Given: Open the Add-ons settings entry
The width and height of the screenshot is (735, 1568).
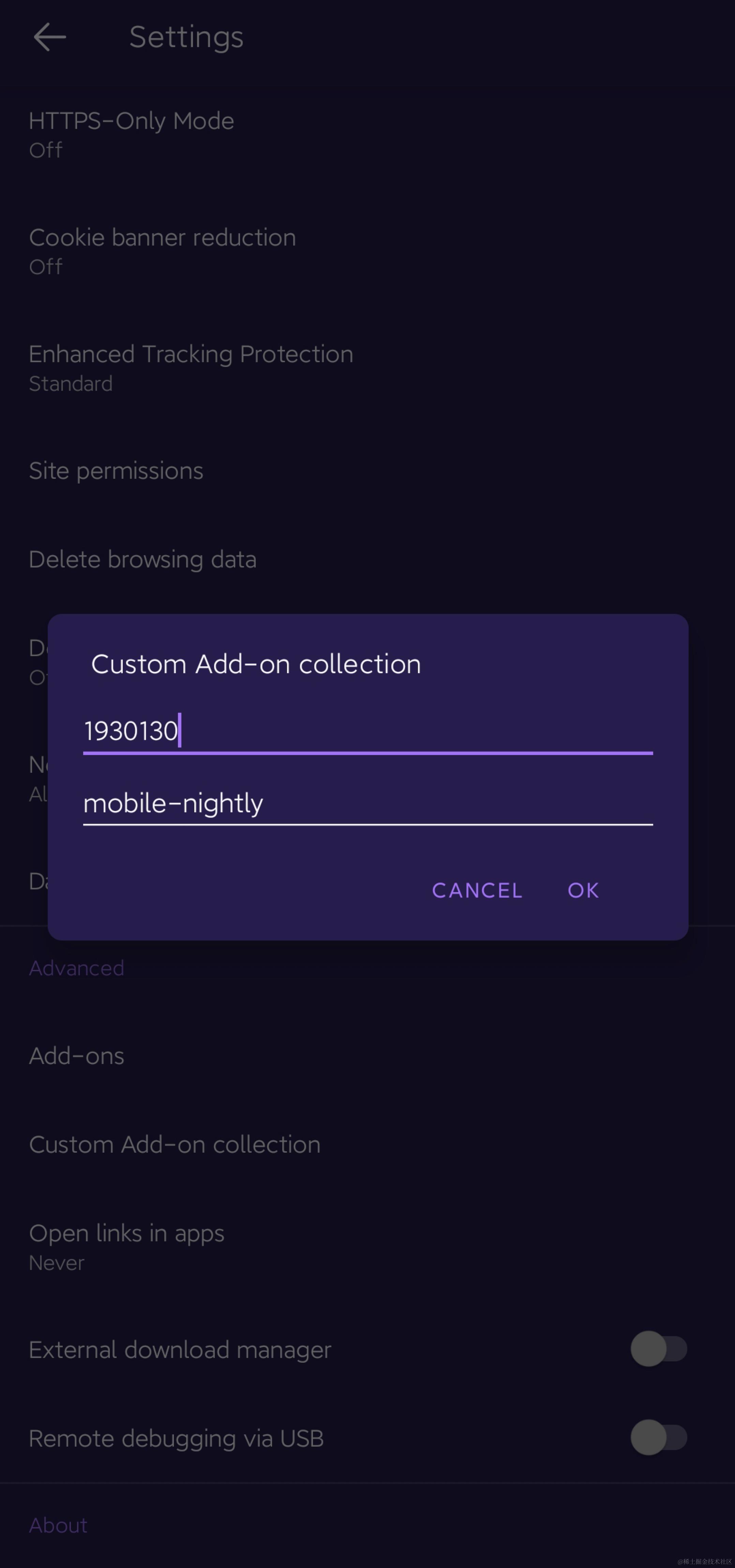Looking at the screenshot, I should point(77,1055).
